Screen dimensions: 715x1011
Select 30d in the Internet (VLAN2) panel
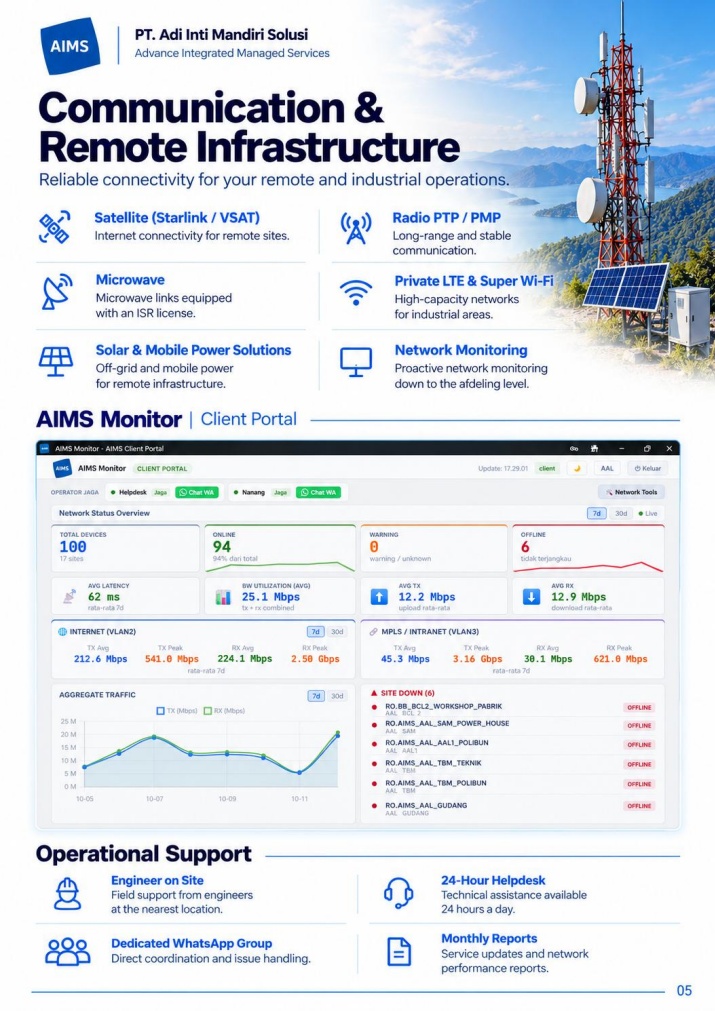[x=337, y=632]
